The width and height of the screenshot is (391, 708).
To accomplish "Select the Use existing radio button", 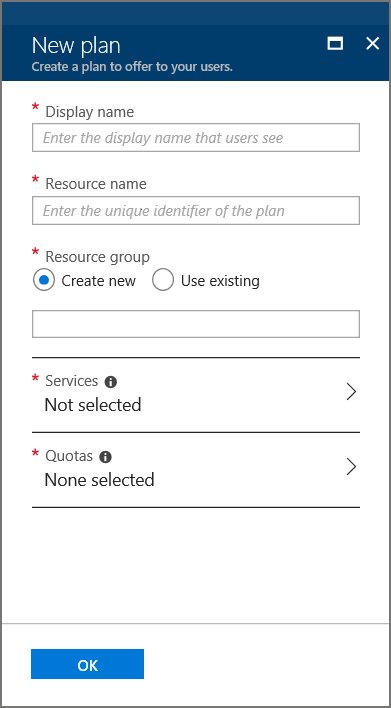I will 163,280.
